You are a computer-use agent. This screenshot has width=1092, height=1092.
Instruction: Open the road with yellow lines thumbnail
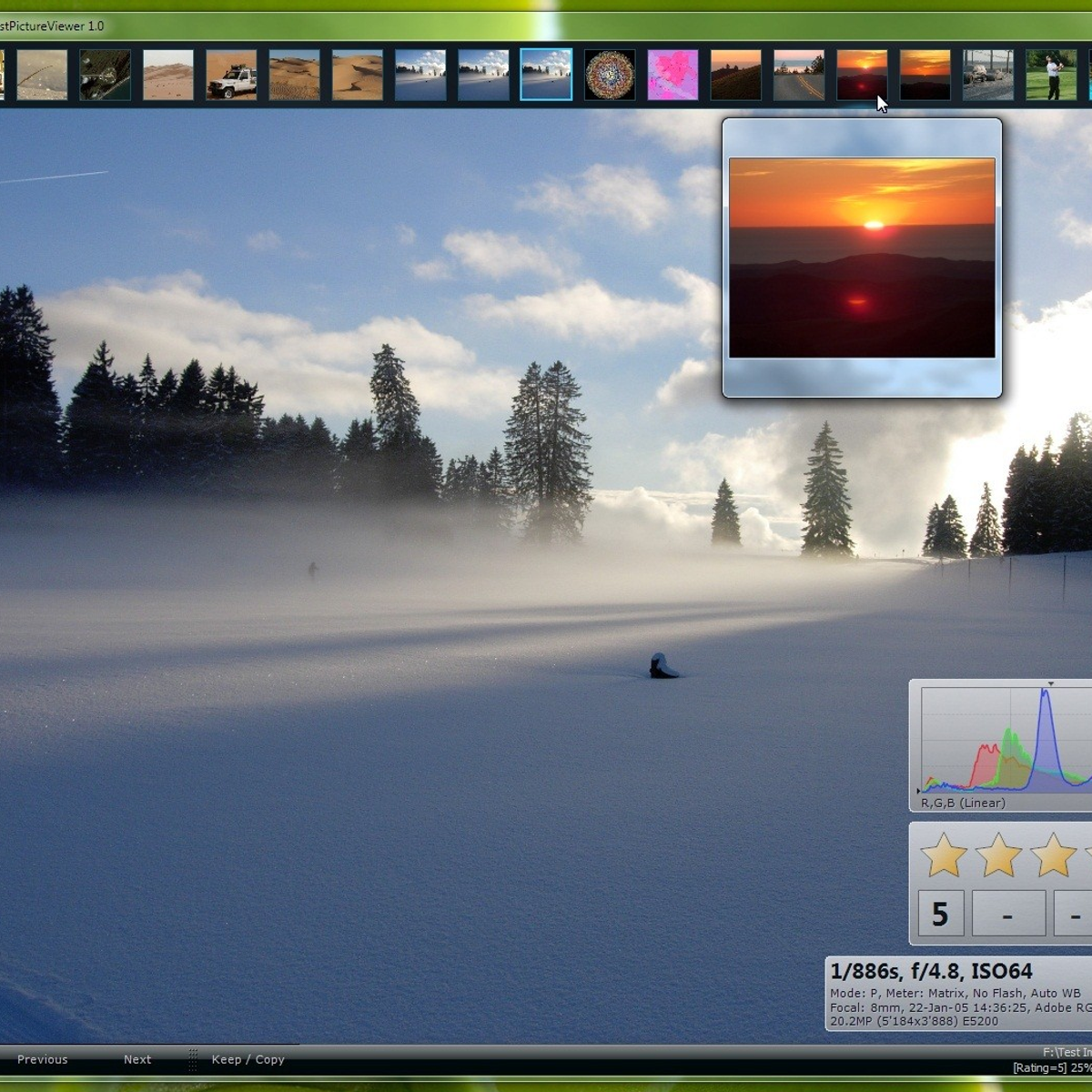click(x=799, y=75)
